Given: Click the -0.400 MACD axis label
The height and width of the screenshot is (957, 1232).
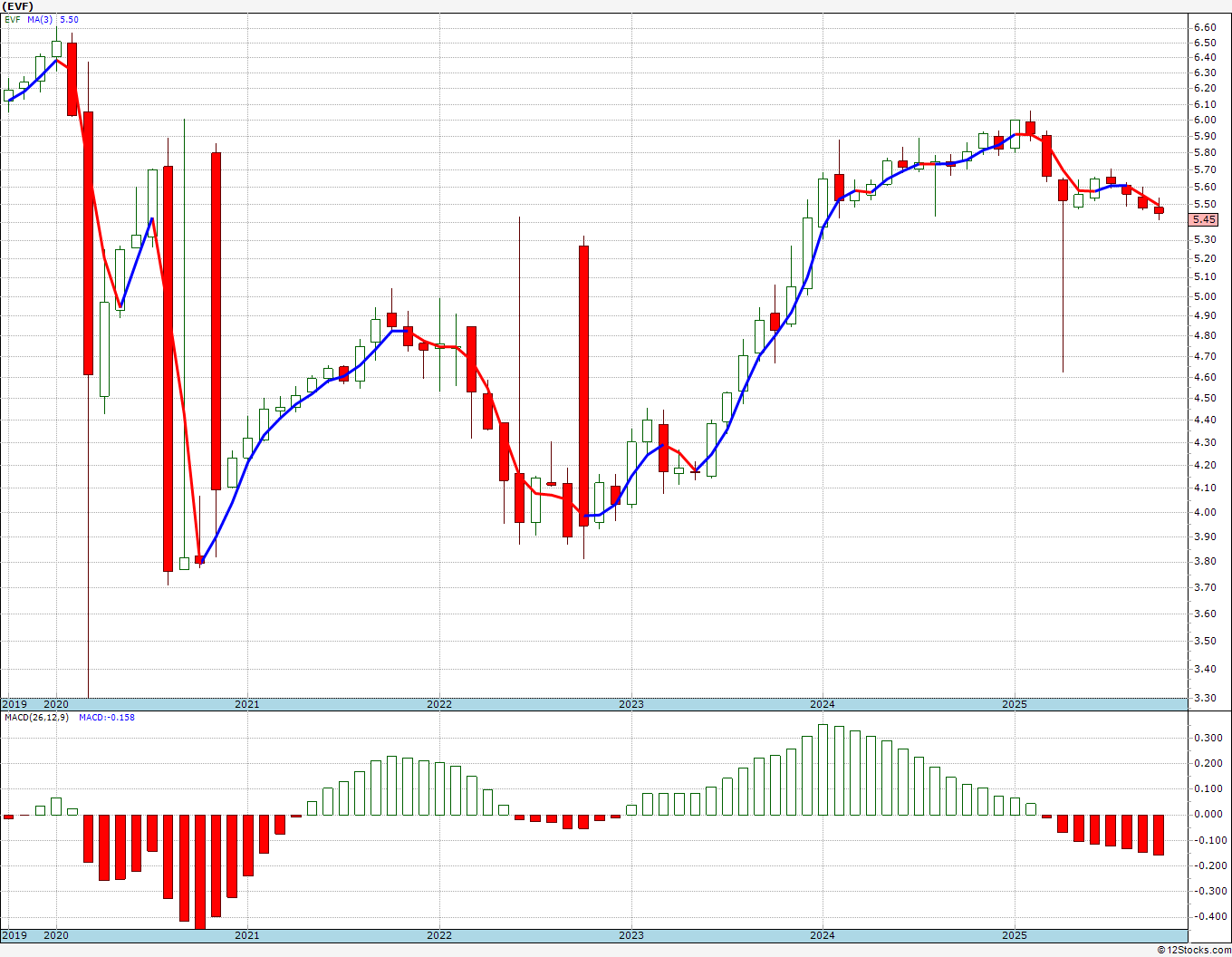Looking at the screenshot, I should click(x=1206, y=916).
